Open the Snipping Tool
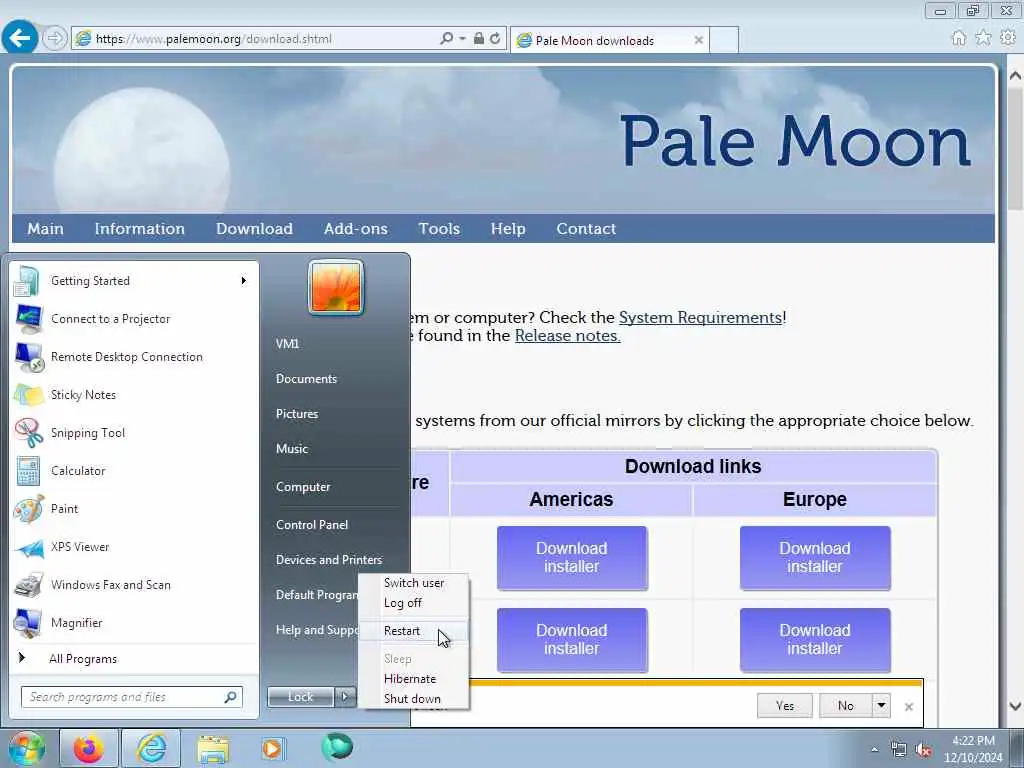The height and width of the screenshot is (768, 1024). click(x=134, y=432)
